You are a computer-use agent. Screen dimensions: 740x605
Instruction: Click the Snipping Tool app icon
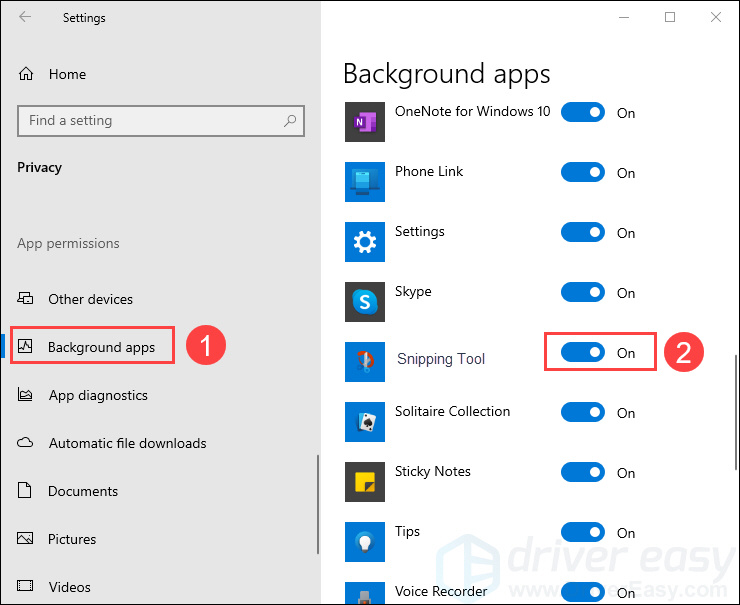364,361
